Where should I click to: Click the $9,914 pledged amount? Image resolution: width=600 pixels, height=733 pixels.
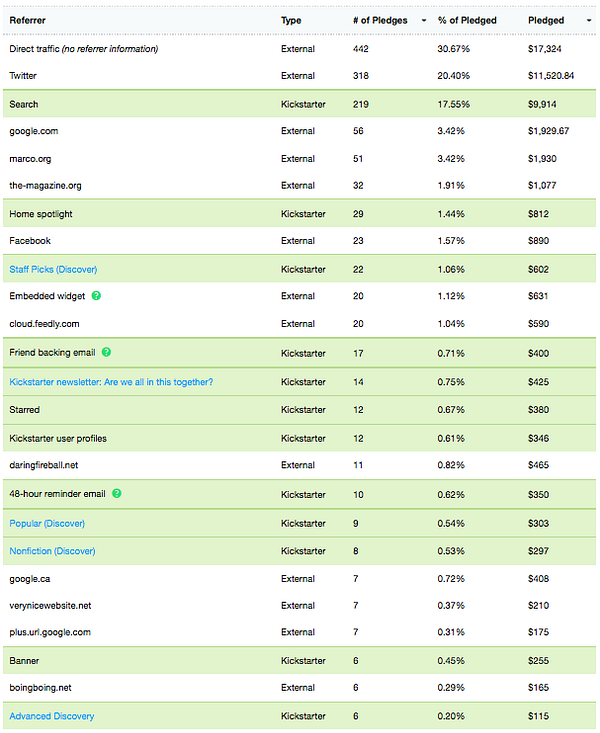coord(542,104)
